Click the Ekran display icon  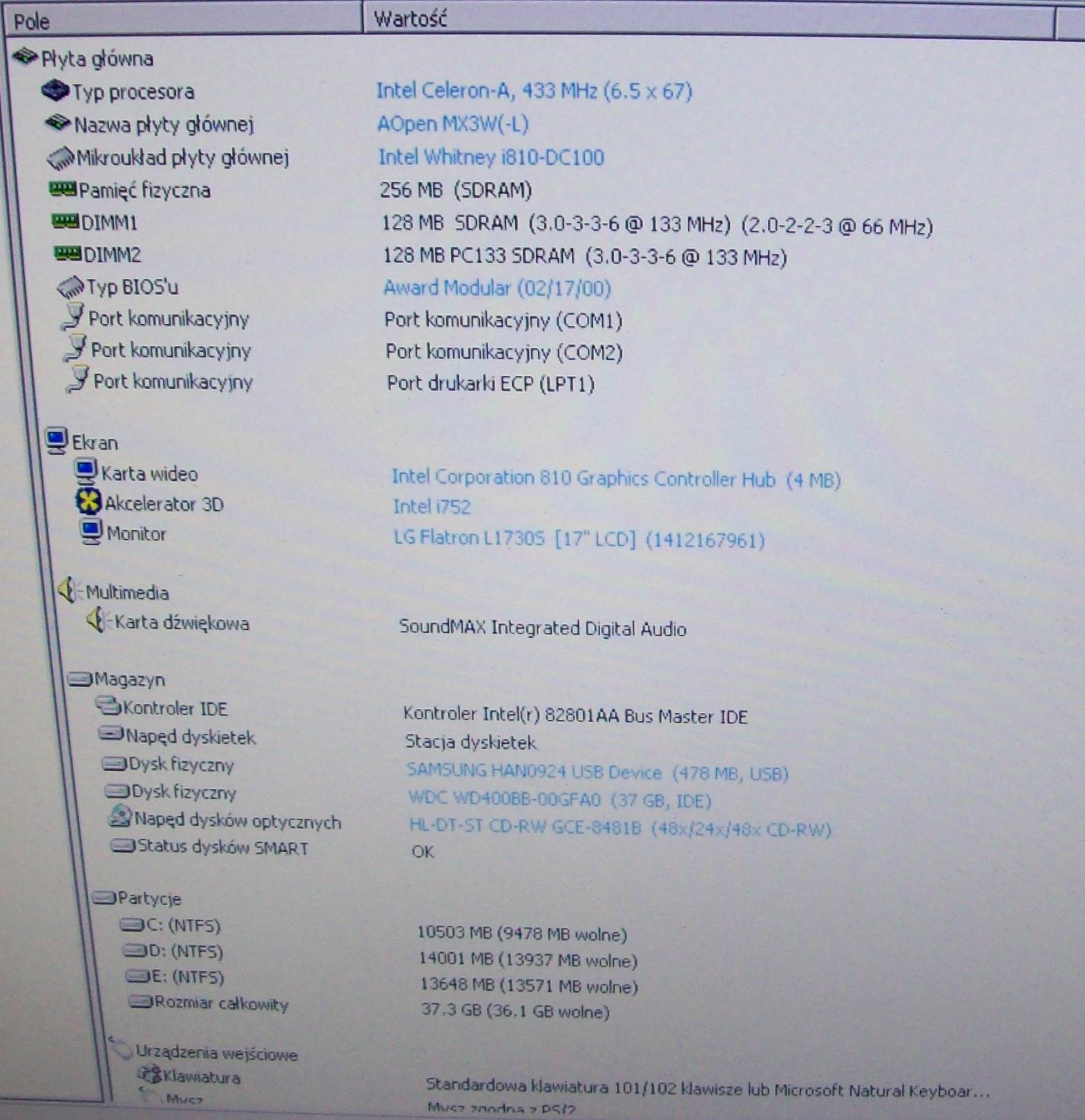57,441
